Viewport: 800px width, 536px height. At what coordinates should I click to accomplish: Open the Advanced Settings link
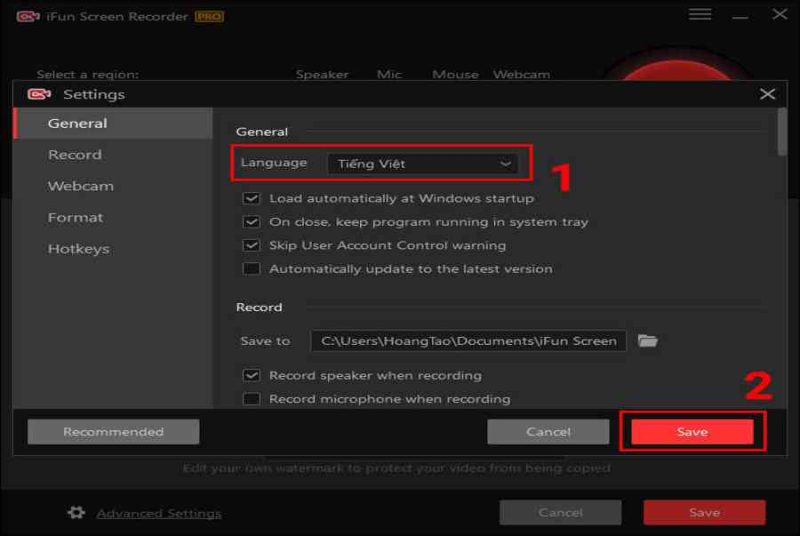159,514
